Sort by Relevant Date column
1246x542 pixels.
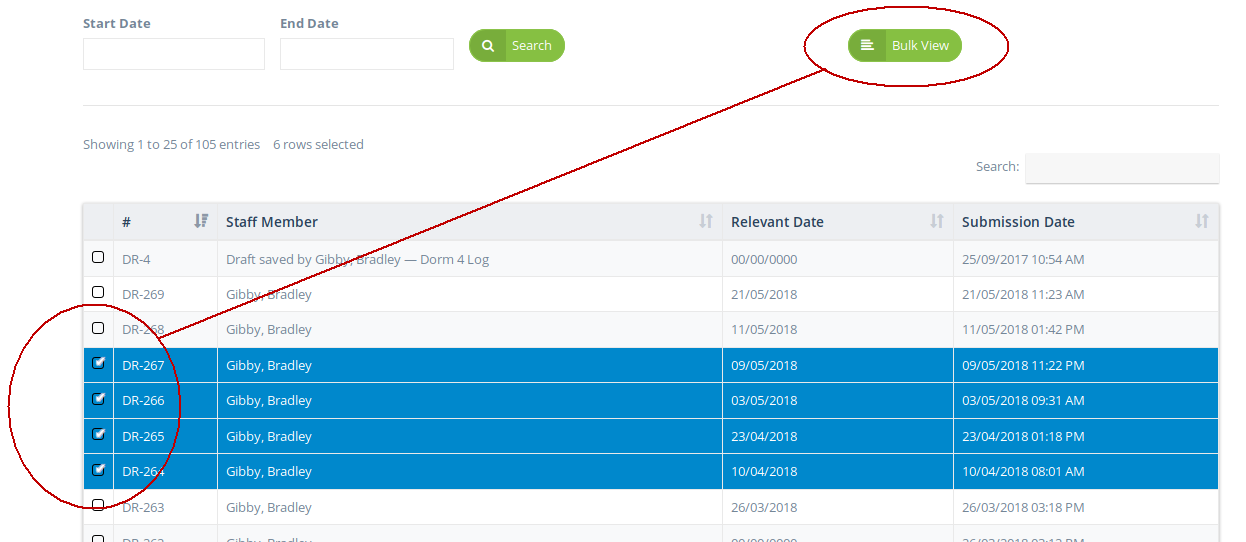click(838, 222)
